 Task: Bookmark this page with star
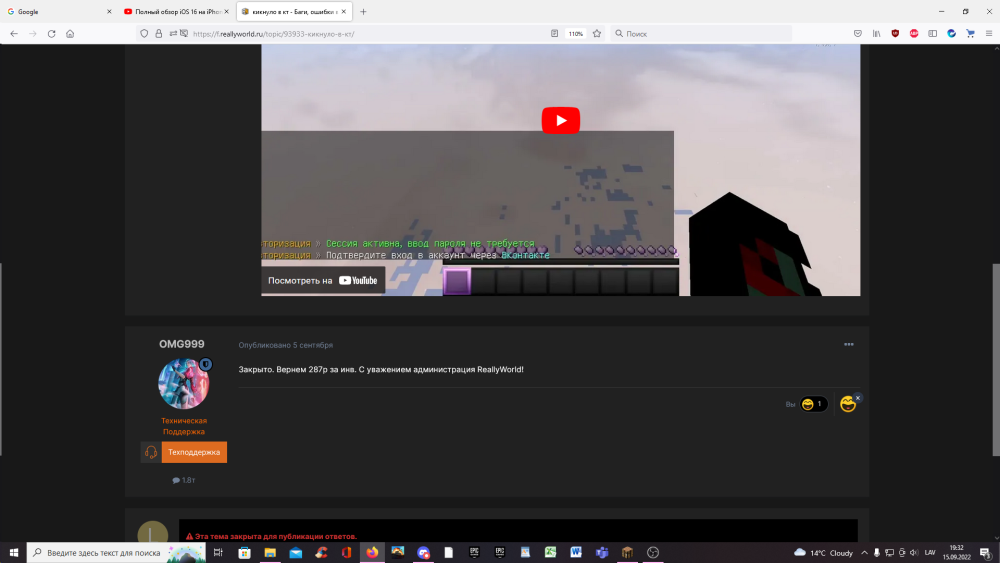(x=597, y=34)
